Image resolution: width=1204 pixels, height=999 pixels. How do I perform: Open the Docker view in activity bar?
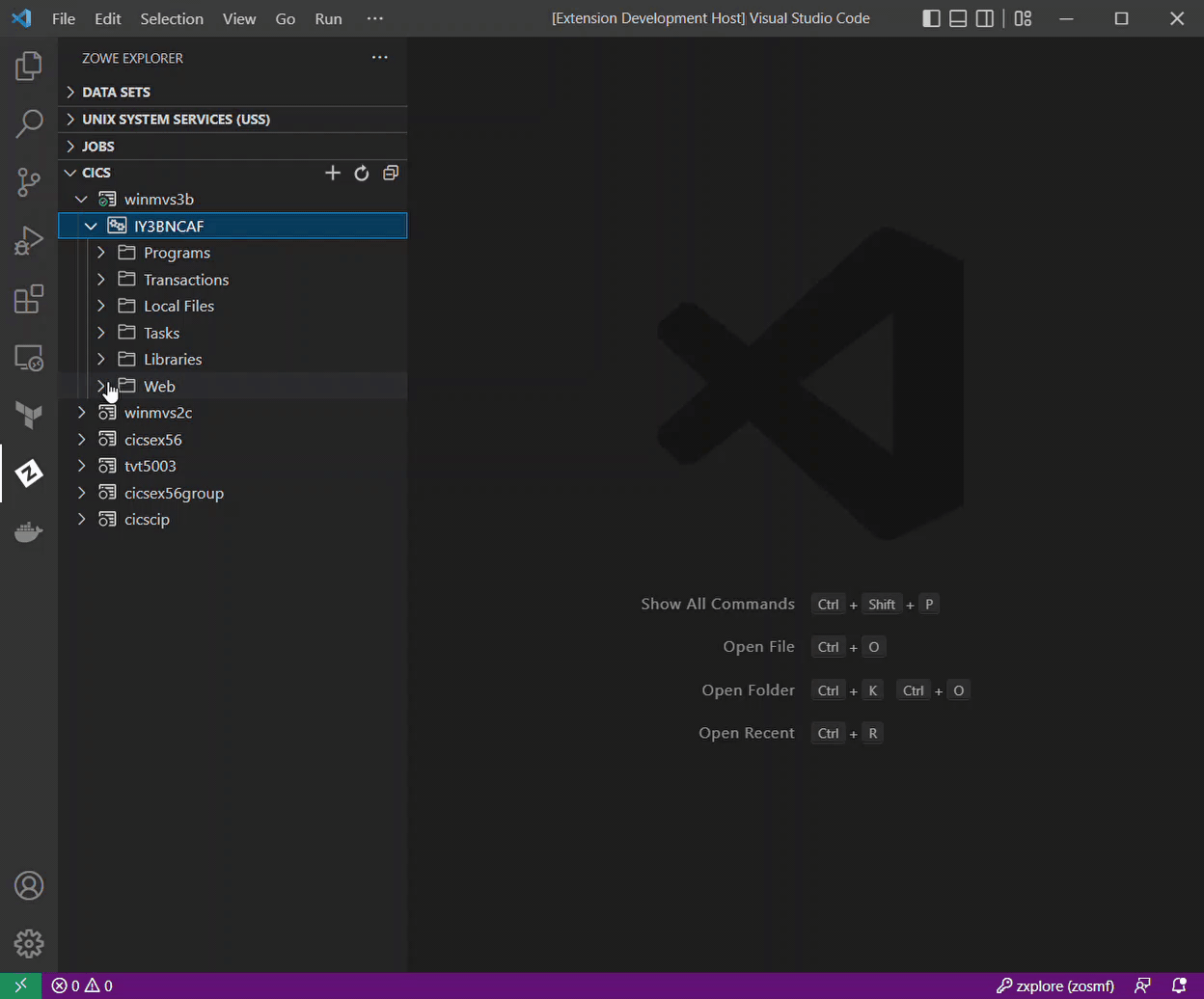(29, 531)
